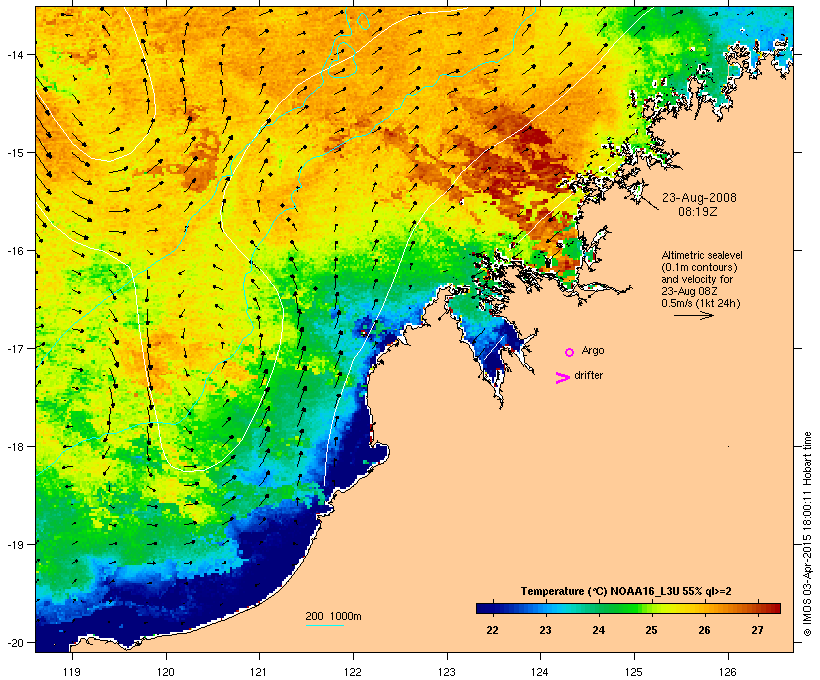
Task: Click the 0.5m/s velocity scale arrow
Action: click(693, 315)
